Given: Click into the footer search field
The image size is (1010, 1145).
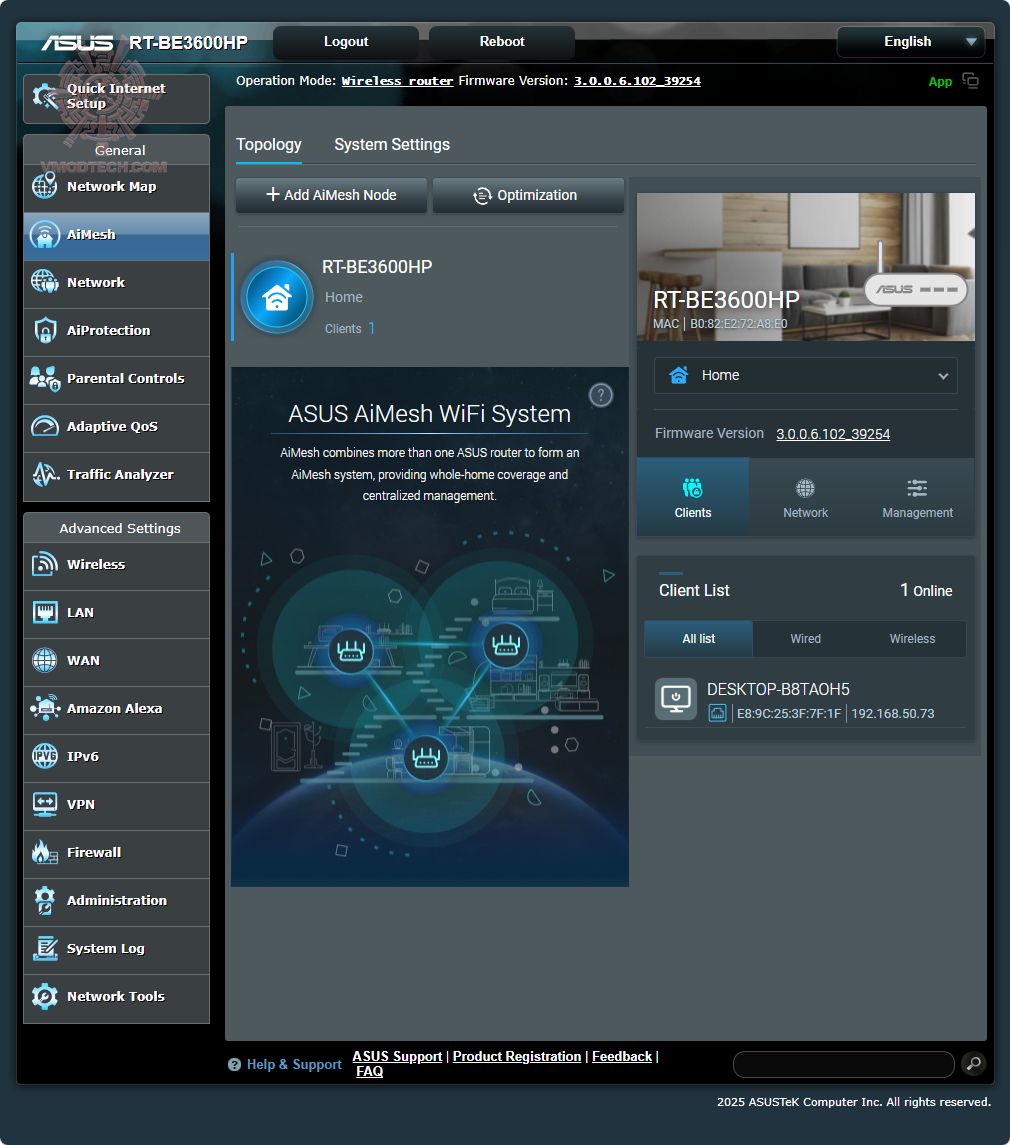Looking at the screenshot, I should (x=843, y=1064).
